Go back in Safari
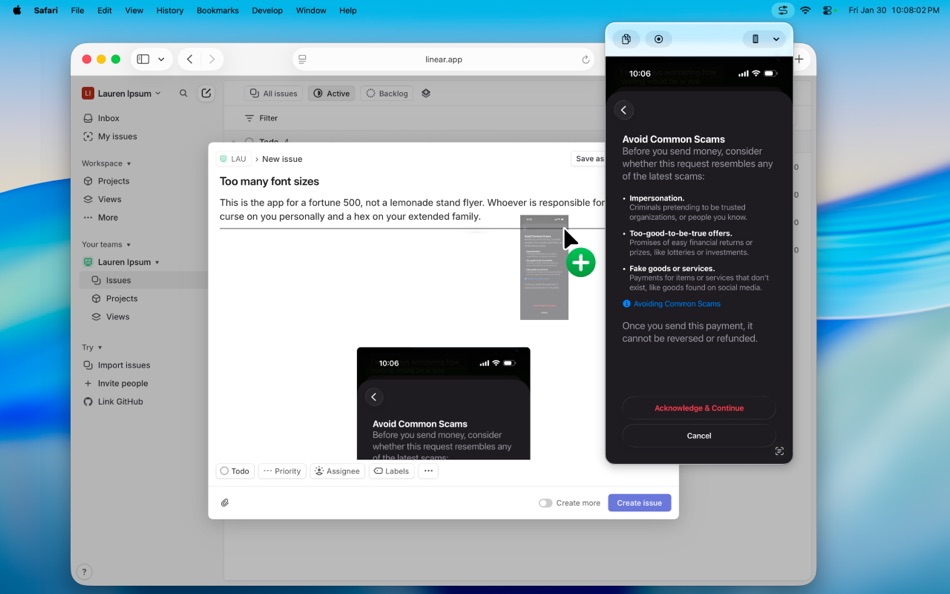This screenshot has height=594, width=950. [x=190, y=59]
